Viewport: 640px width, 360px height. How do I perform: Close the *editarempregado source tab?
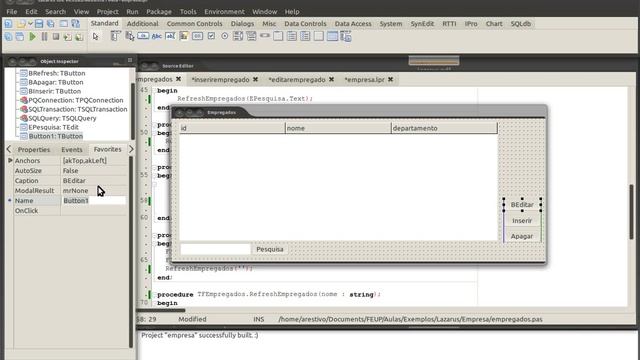(x=331, y=79)
